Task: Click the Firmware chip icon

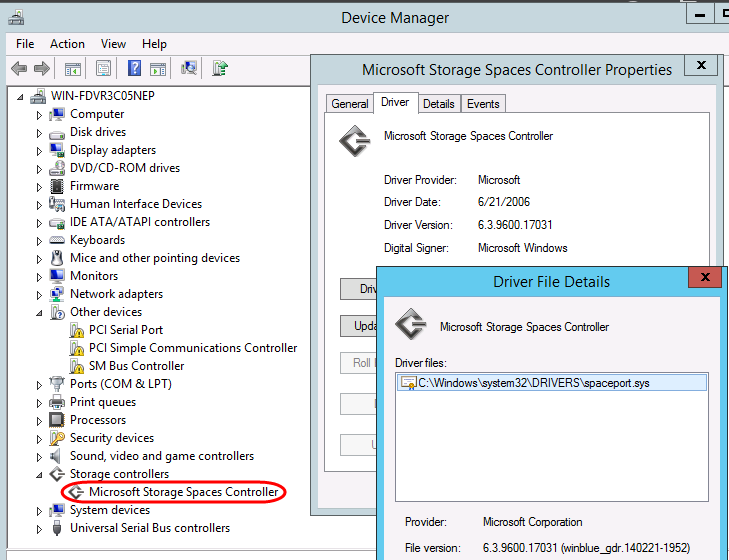Action: (x=57, y=186)
